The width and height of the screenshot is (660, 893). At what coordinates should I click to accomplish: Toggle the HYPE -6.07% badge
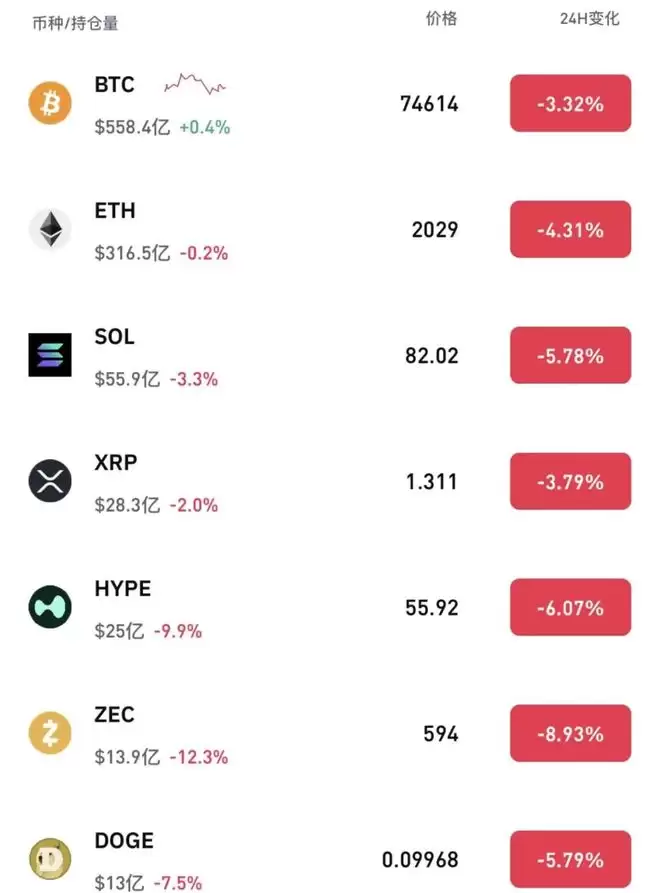click(x=571, y=607)
